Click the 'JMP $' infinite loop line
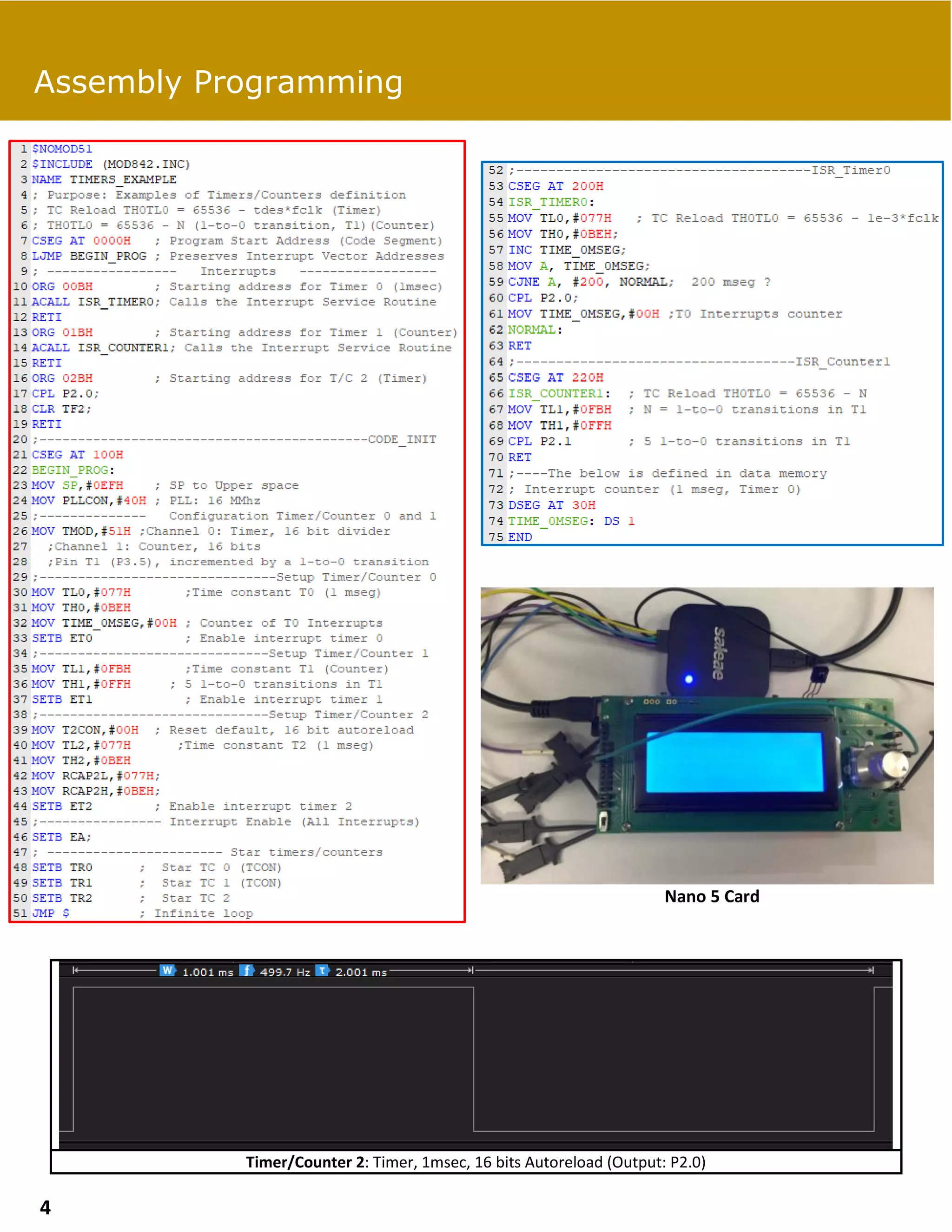952x1232 pixels. [51, 913]
